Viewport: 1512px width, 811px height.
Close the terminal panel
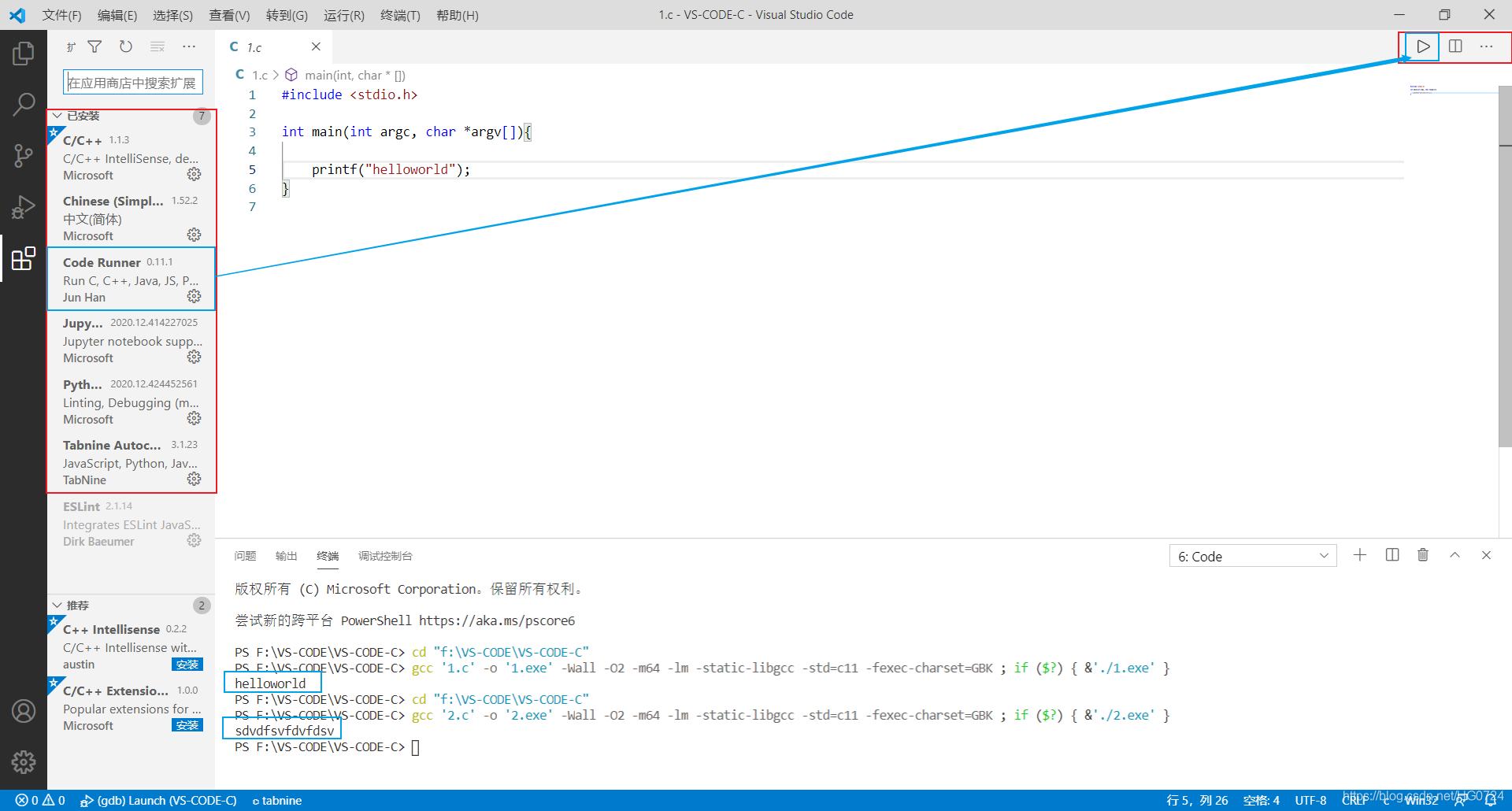click(x=1486, y=555)
